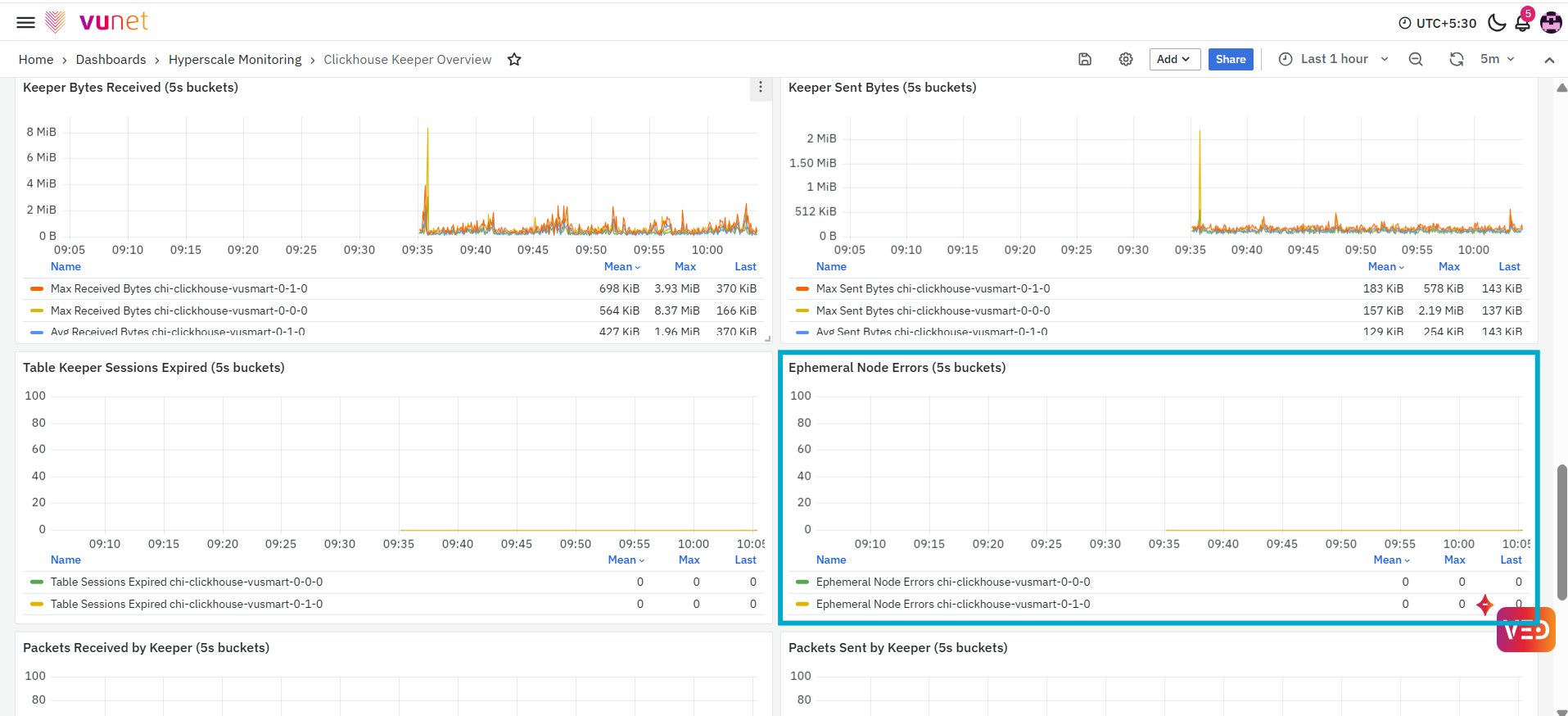Image resolution: width=1568 pixels, height=716 pixels.
Task: Expand the 5m refresh interval dropdown
Action: click(x=1497, y=59)
